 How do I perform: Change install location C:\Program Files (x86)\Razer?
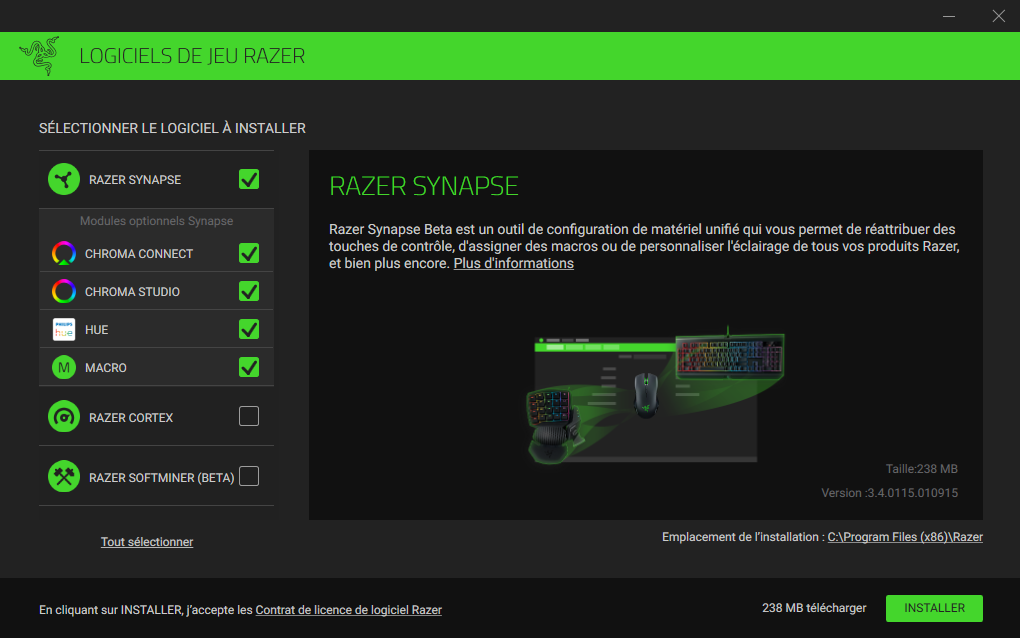905,537
